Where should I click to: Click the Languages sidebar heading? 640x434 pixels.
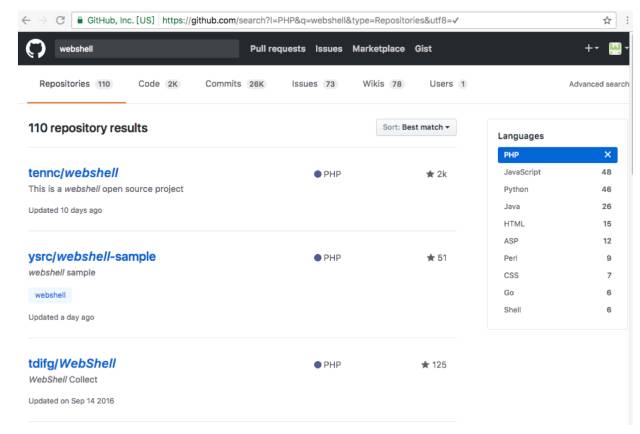click(521, 136)
